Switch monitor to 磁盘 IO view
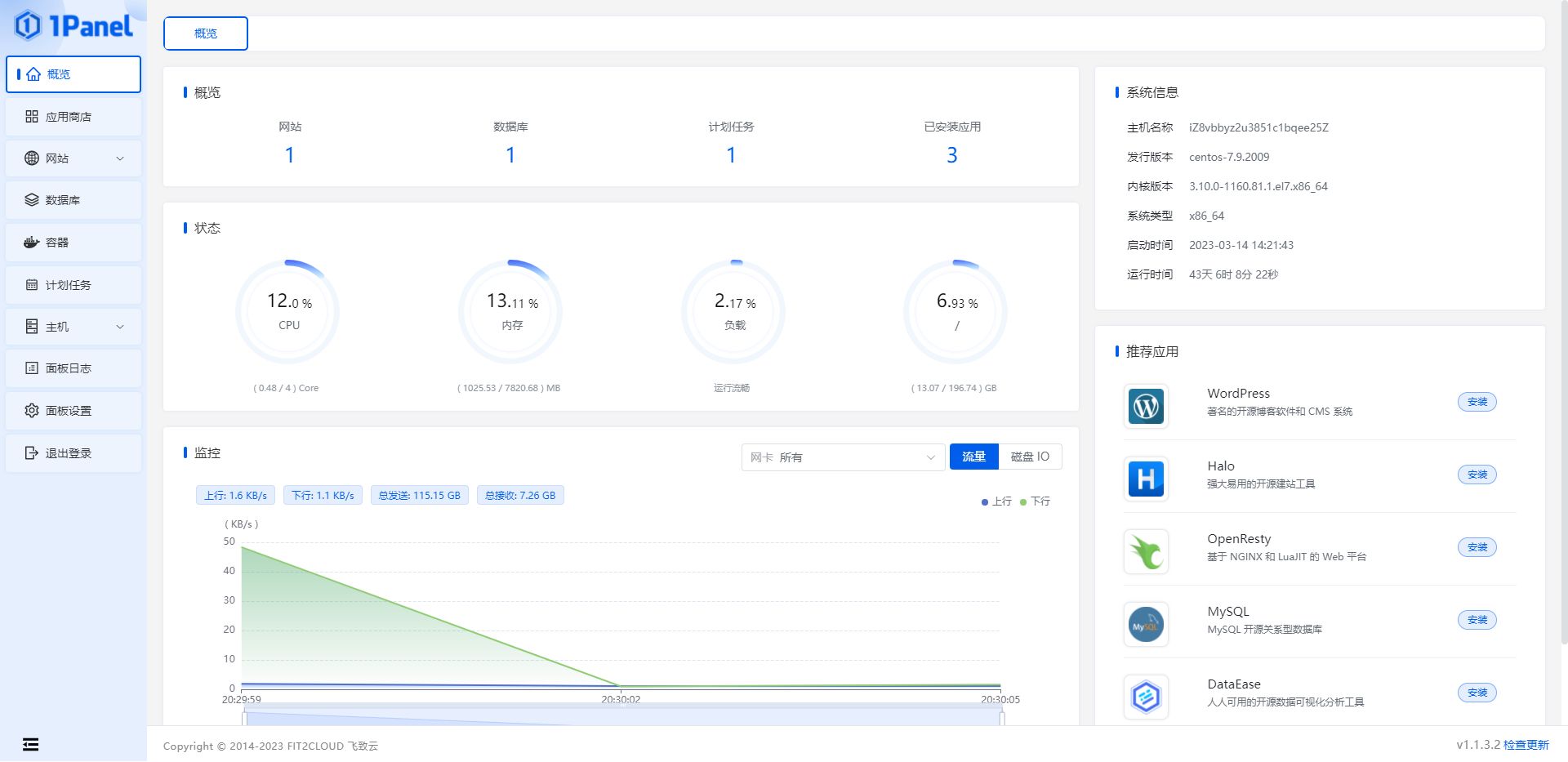 pyautogui.click(x=1030, y=457)
